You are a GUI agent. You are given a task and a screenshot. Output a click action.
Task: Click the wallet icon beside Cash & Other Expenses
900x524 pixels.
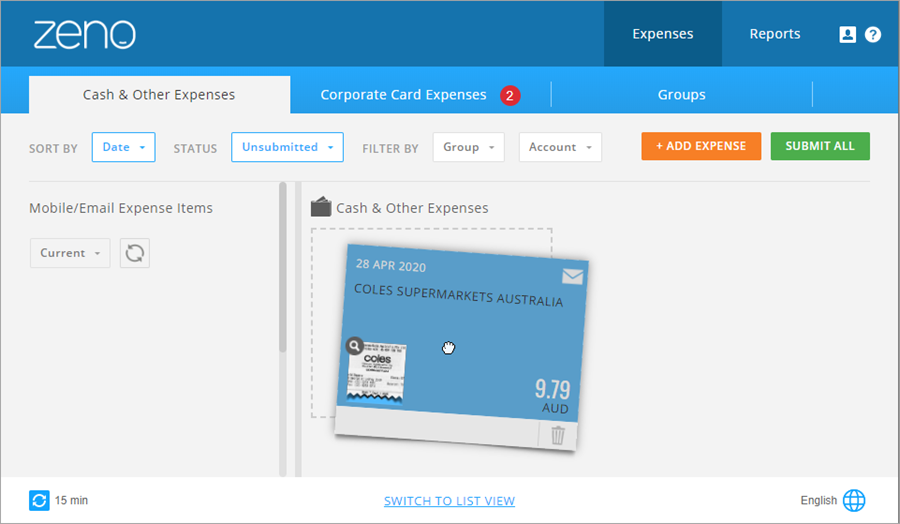[321, 207]
